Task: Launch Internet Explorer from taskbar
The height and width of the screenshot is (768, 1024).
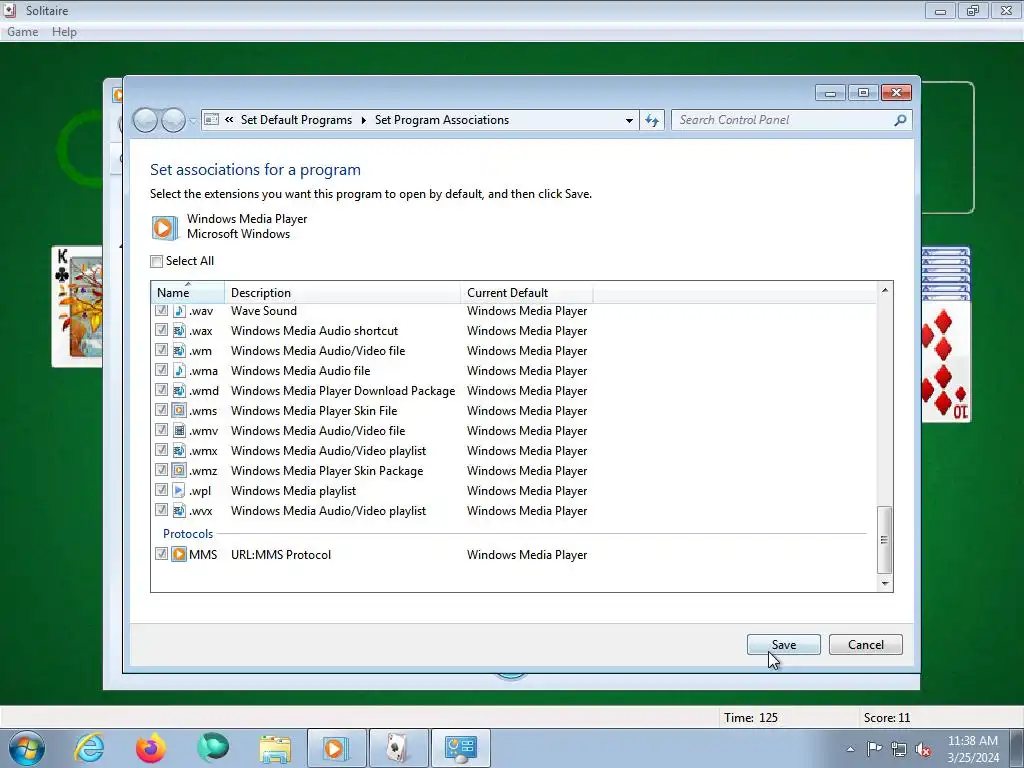Action: click(x=89, y=748)
